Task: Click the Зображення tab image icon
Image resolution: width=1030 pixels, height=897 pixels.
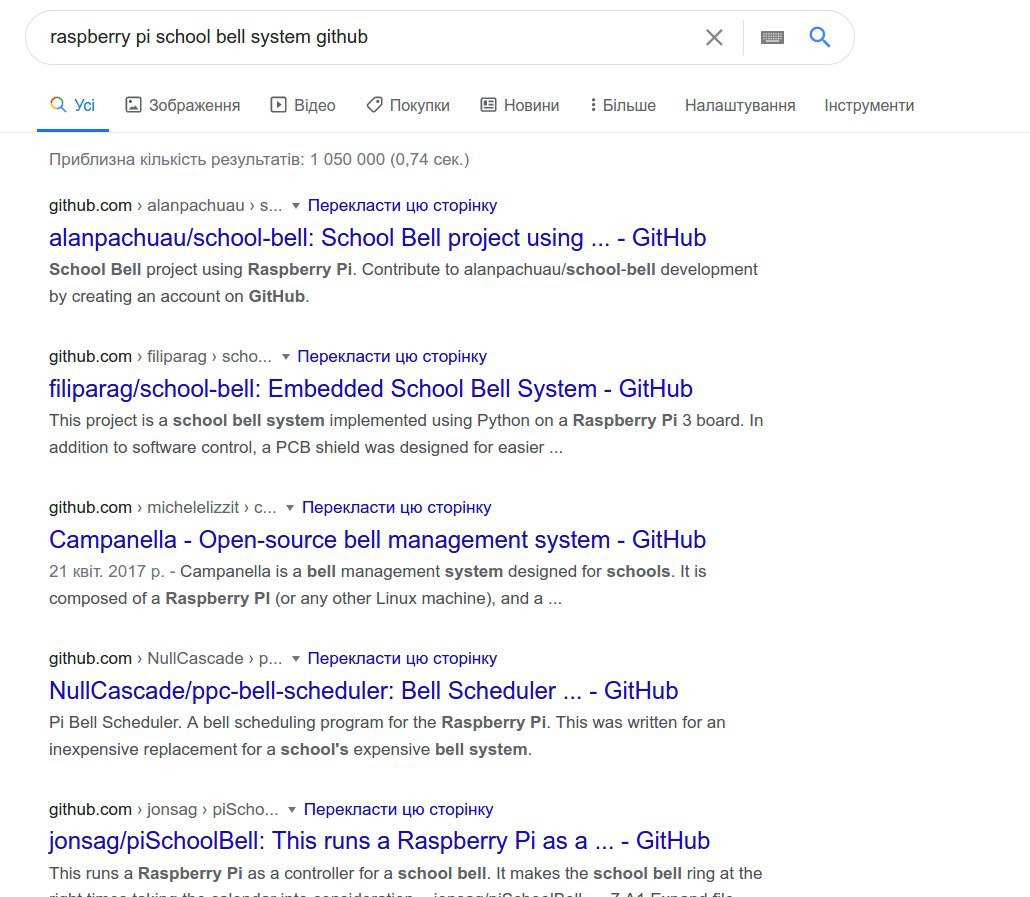Action: pos(133,105)
